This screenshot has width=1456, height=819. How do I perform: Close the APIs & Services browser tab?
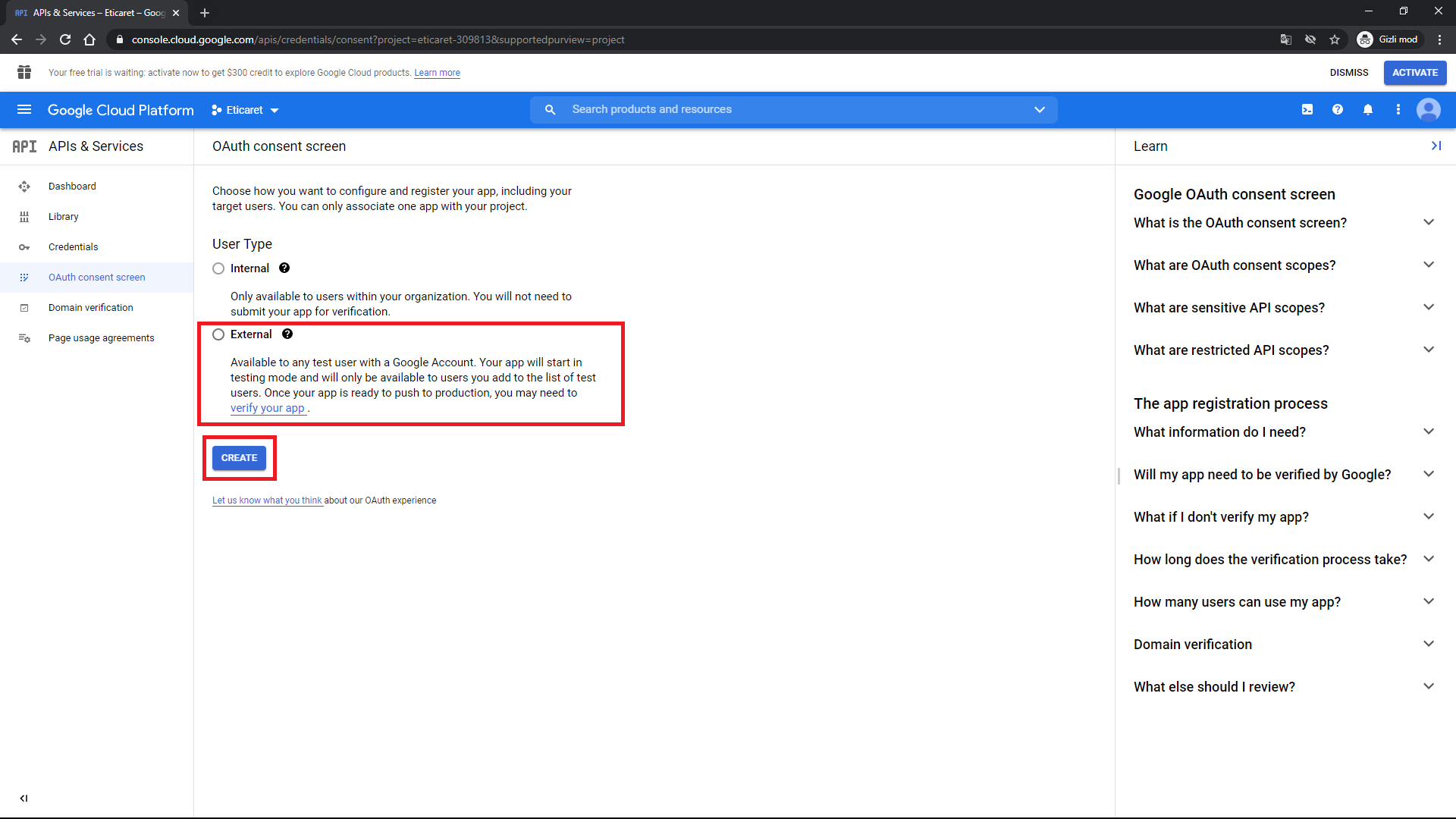176,13
